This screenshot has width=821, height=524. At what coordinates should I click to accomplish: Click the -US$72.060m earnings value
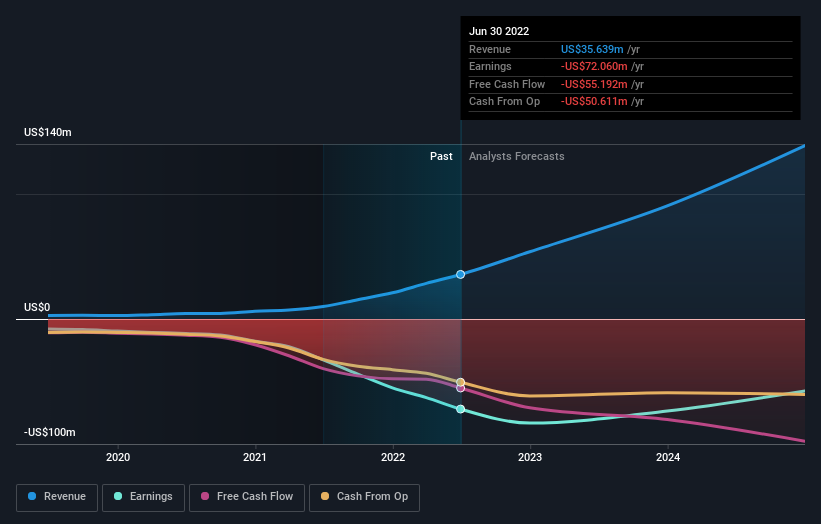(594, 66)
